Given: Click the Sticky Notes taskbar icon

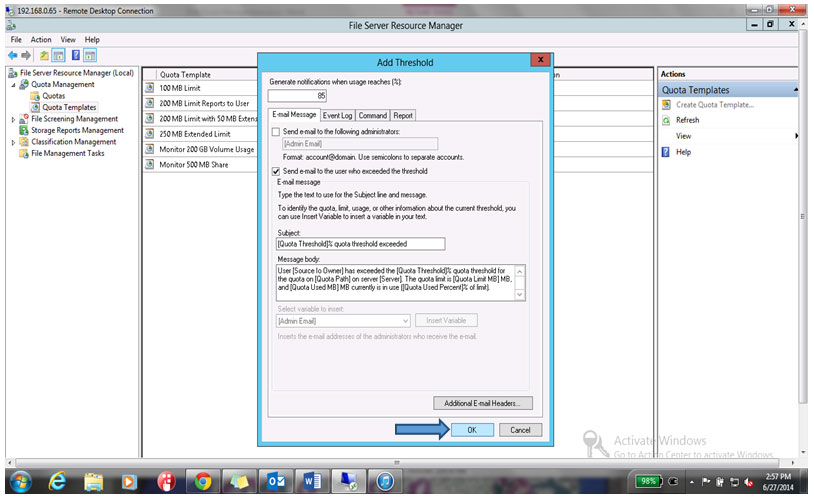Looking at the screenshot, I should [x=239, y=482].
